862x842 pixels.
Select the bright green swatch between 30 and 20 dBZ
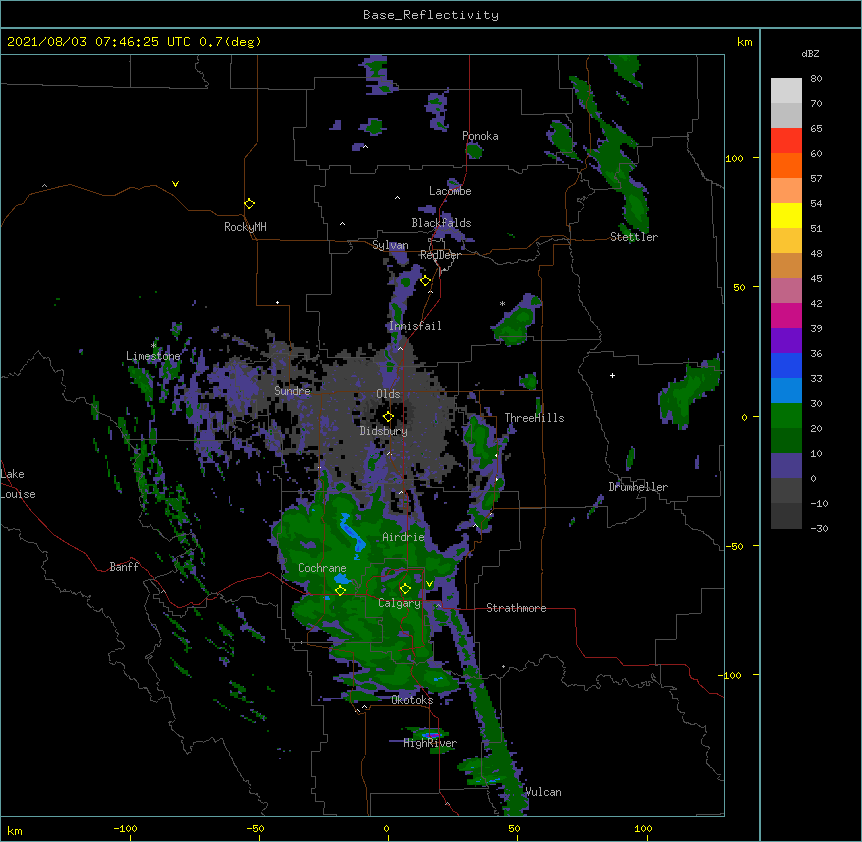click(786, 416)
